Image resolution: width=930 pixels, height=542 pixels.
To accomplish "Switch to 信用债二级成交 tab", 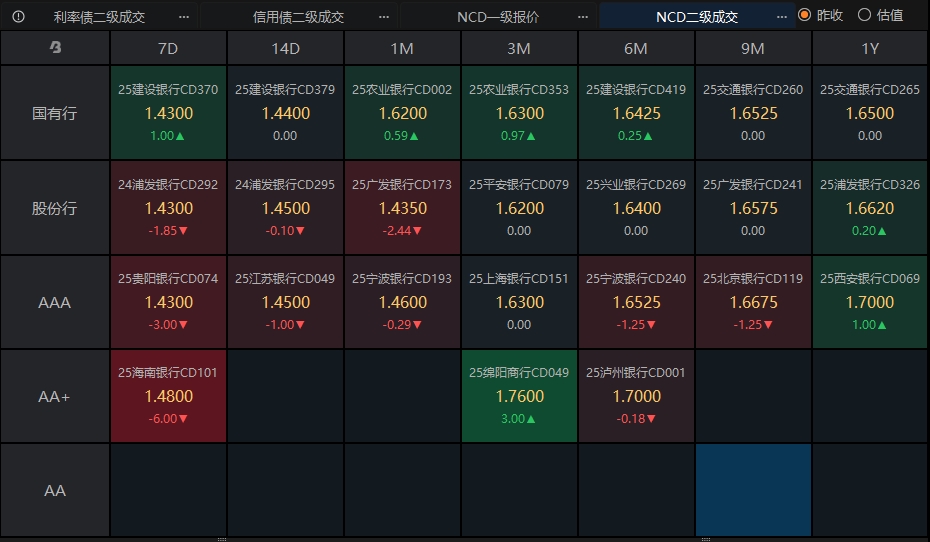I will 298,16.
